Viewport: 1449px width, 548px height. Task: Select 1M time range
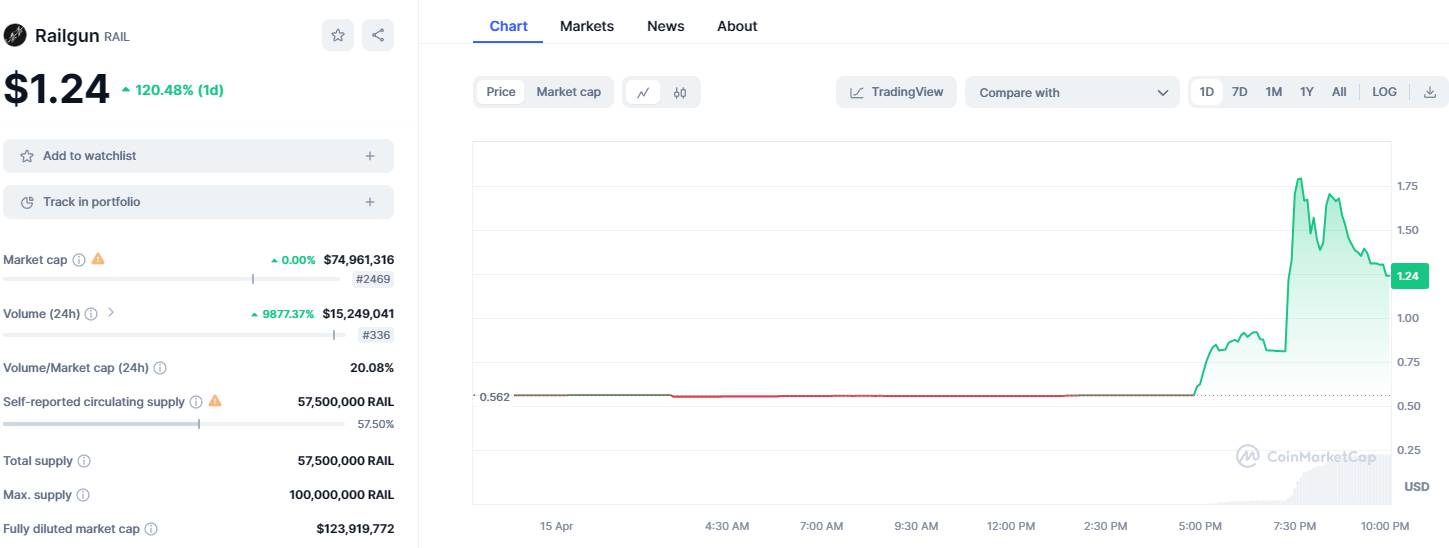click(x=1273, y=92)
